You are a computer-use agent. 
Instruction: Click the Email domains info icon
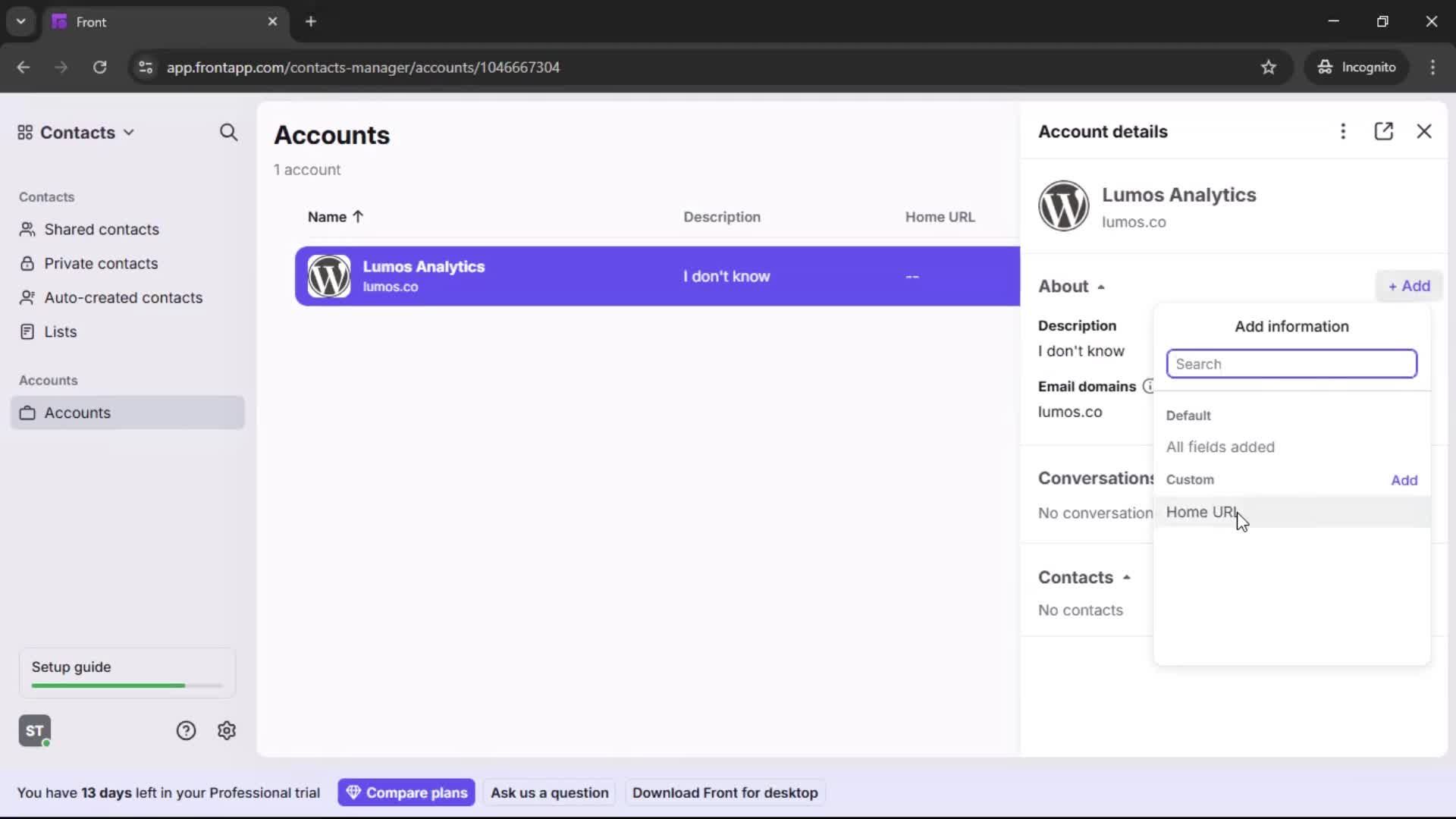click(1149, 386)
